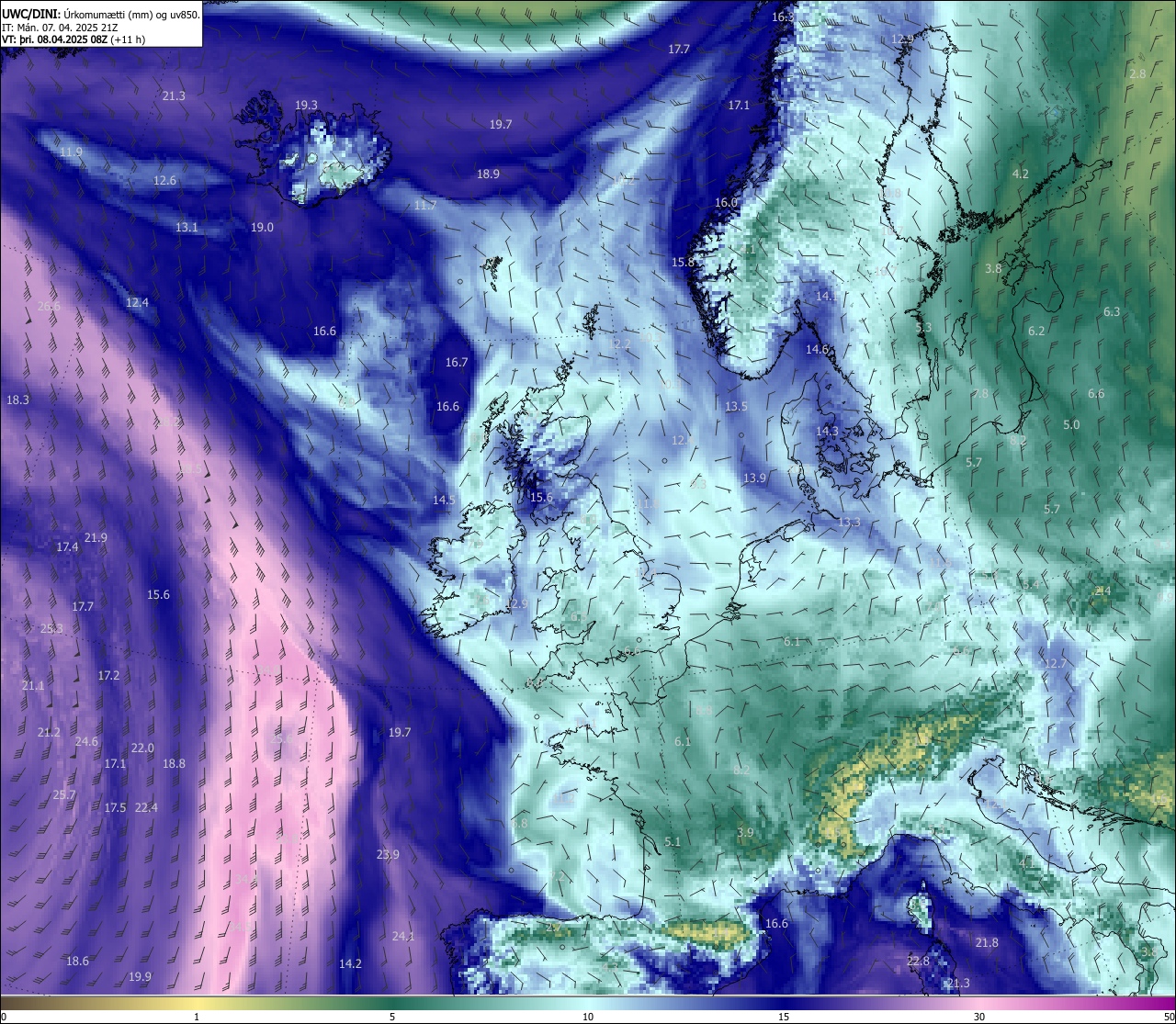Image resolution: width=1176 pixels, height=1024 pixels.
Task: Click the 'IT: Mán. 07. 04. 2025 21Z' line
Action: (x=59, y=28)
